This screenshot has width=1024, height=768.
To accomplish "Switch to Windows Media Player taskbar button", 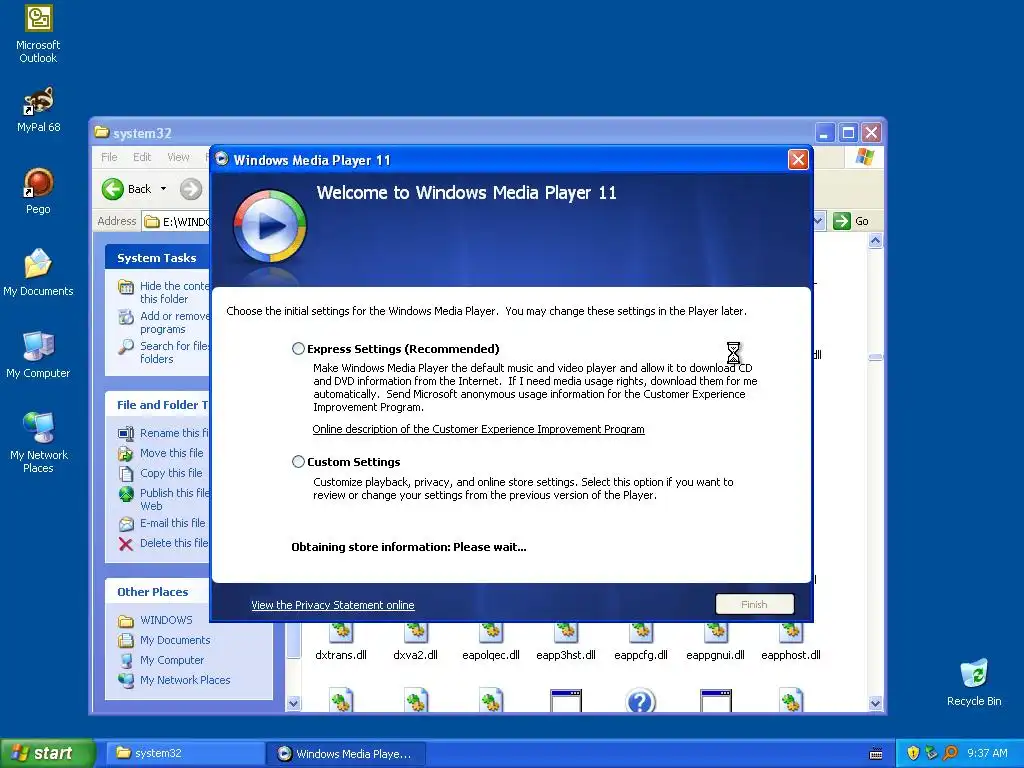I will [346, 753].
